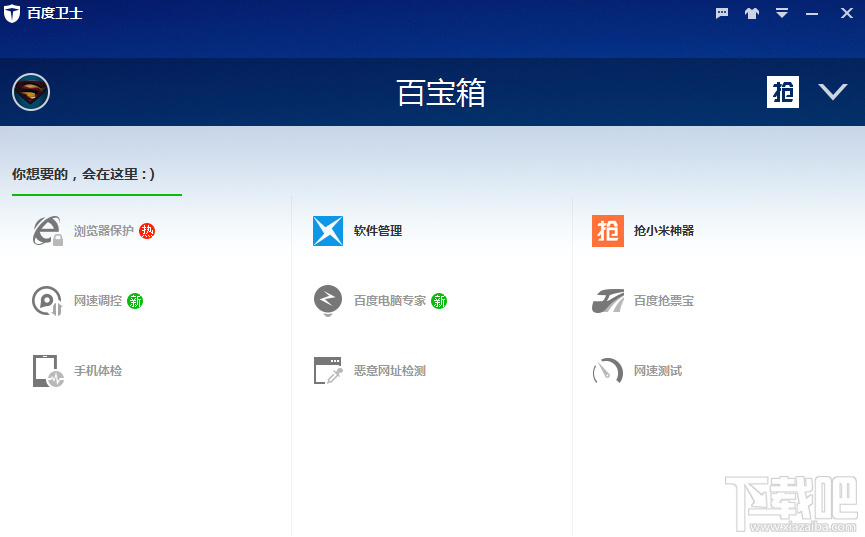Screen dimensions: 865x537
Task: Start the 网速测试 speedometer icon
Action: (607, 371)
